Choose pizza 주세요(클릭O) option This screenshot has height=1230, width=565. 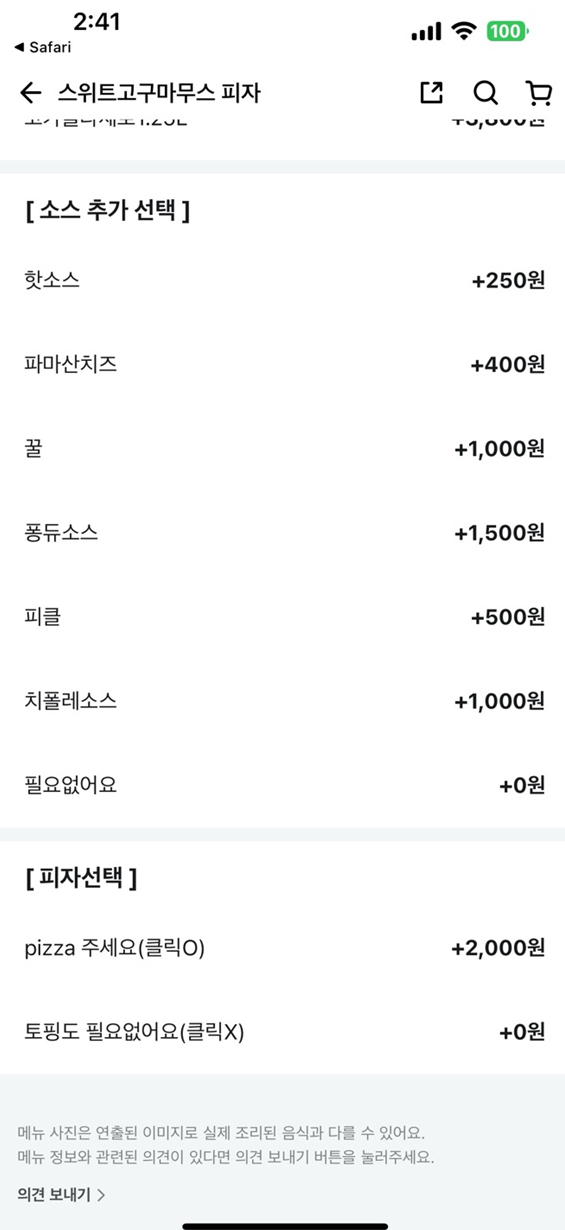282,947
